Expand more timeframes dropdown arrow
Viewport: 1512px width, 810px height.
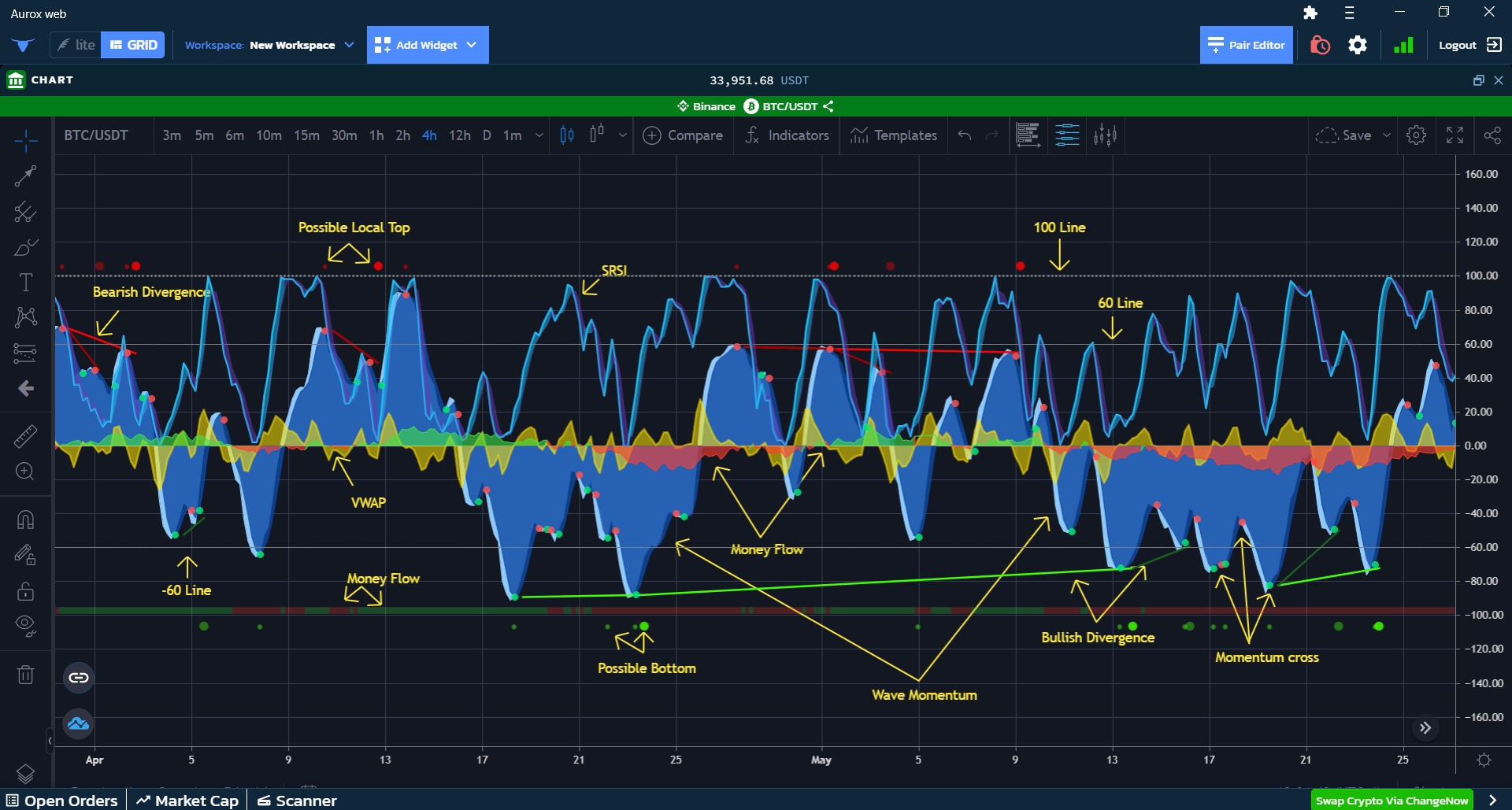coord(539,135)
